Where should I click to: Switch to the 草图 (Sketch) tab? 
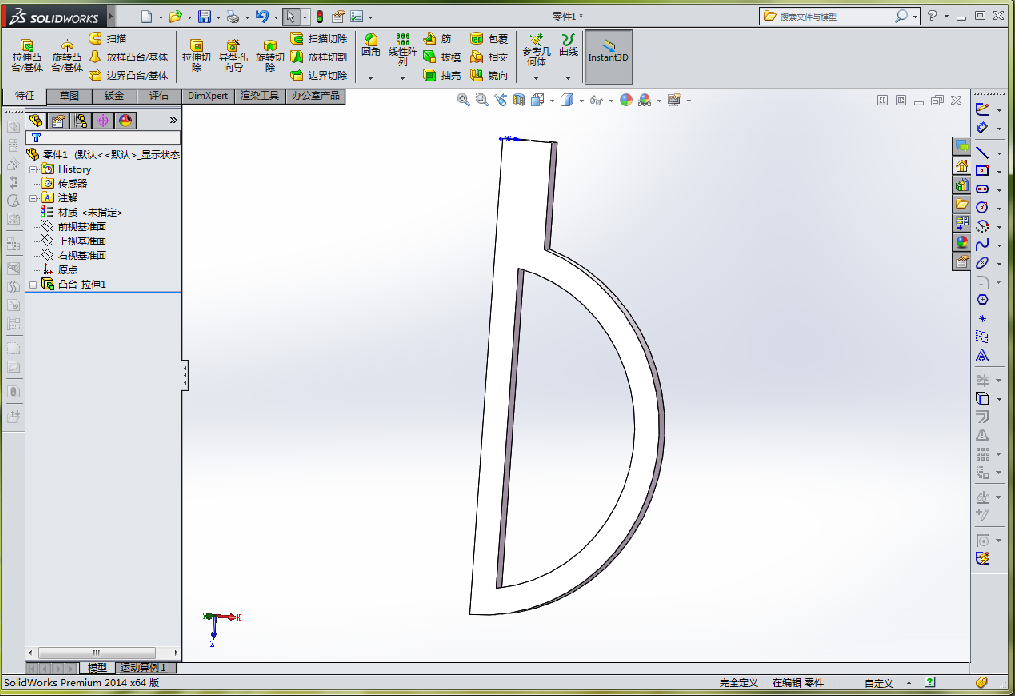(x=69, y=96)
